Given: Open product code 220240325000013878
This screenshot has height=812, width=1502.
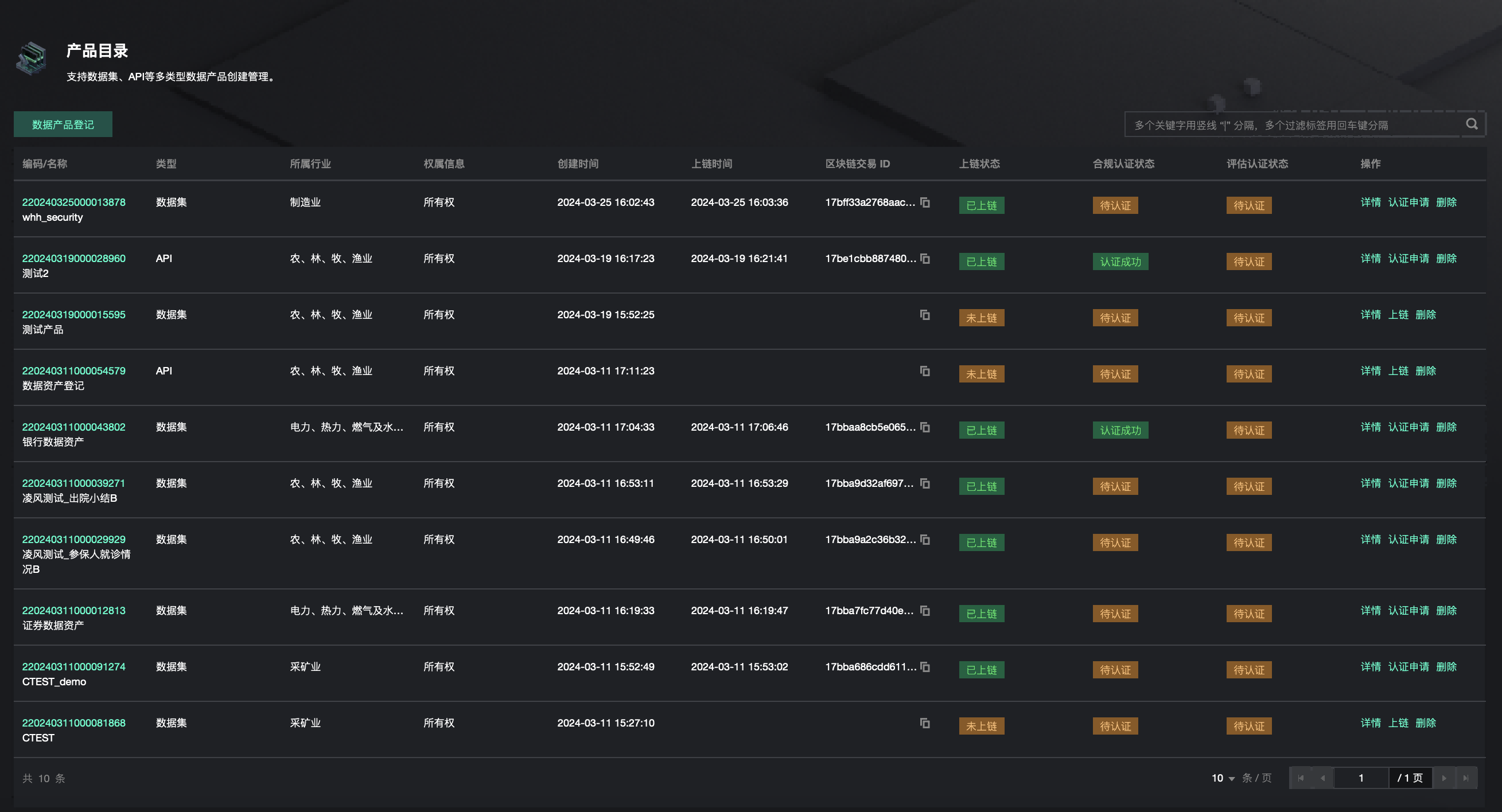Looking at the screenshot, I should tap(73, 202).
